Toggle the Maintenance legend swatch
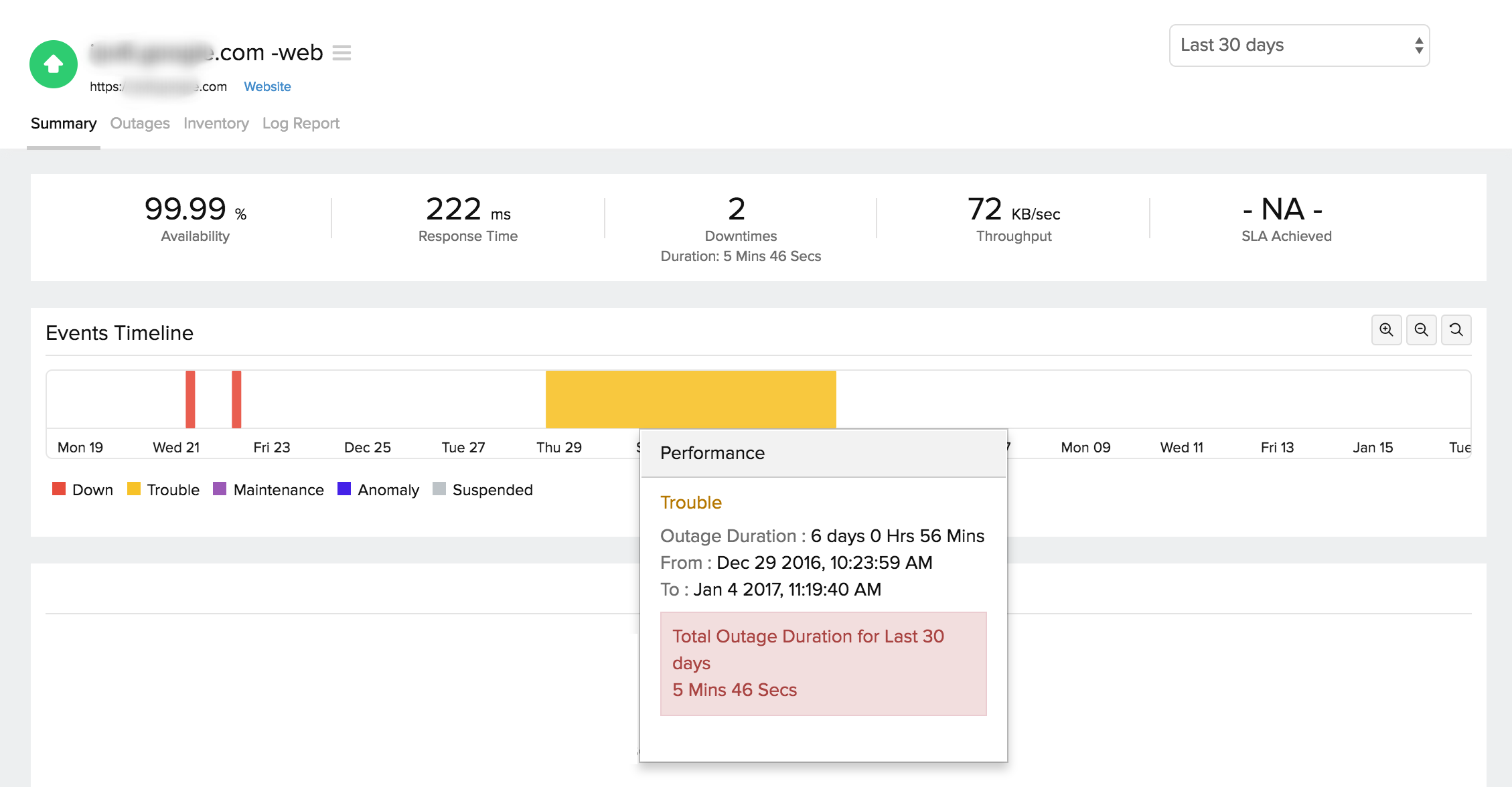The height and width of the screenshot is (787, 1512). 220,489
